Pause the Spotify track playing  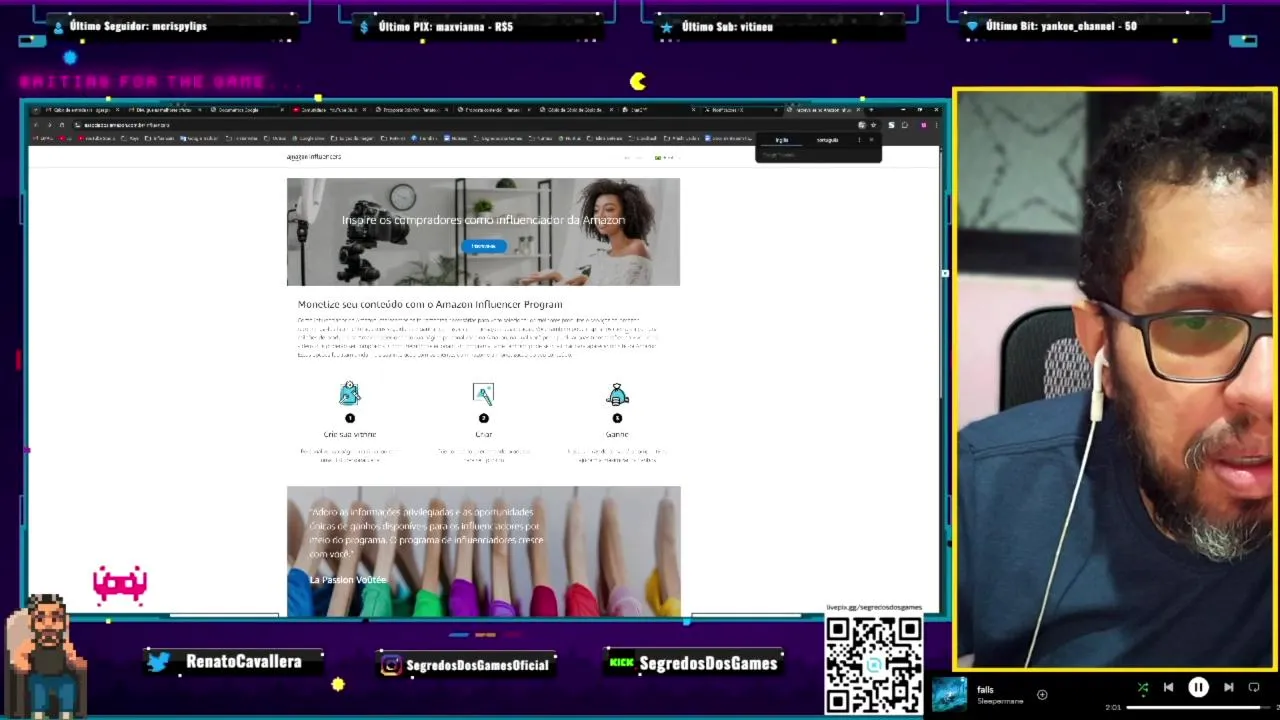pyautogui.click(x=1198, y=687)
